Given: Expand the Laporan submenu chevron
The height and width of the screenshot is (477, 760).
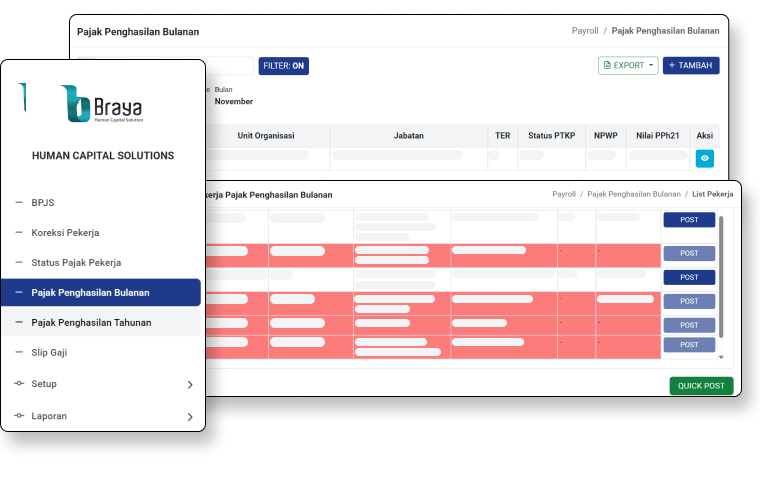Looking at the screenshot, I should tap(190, 416).
